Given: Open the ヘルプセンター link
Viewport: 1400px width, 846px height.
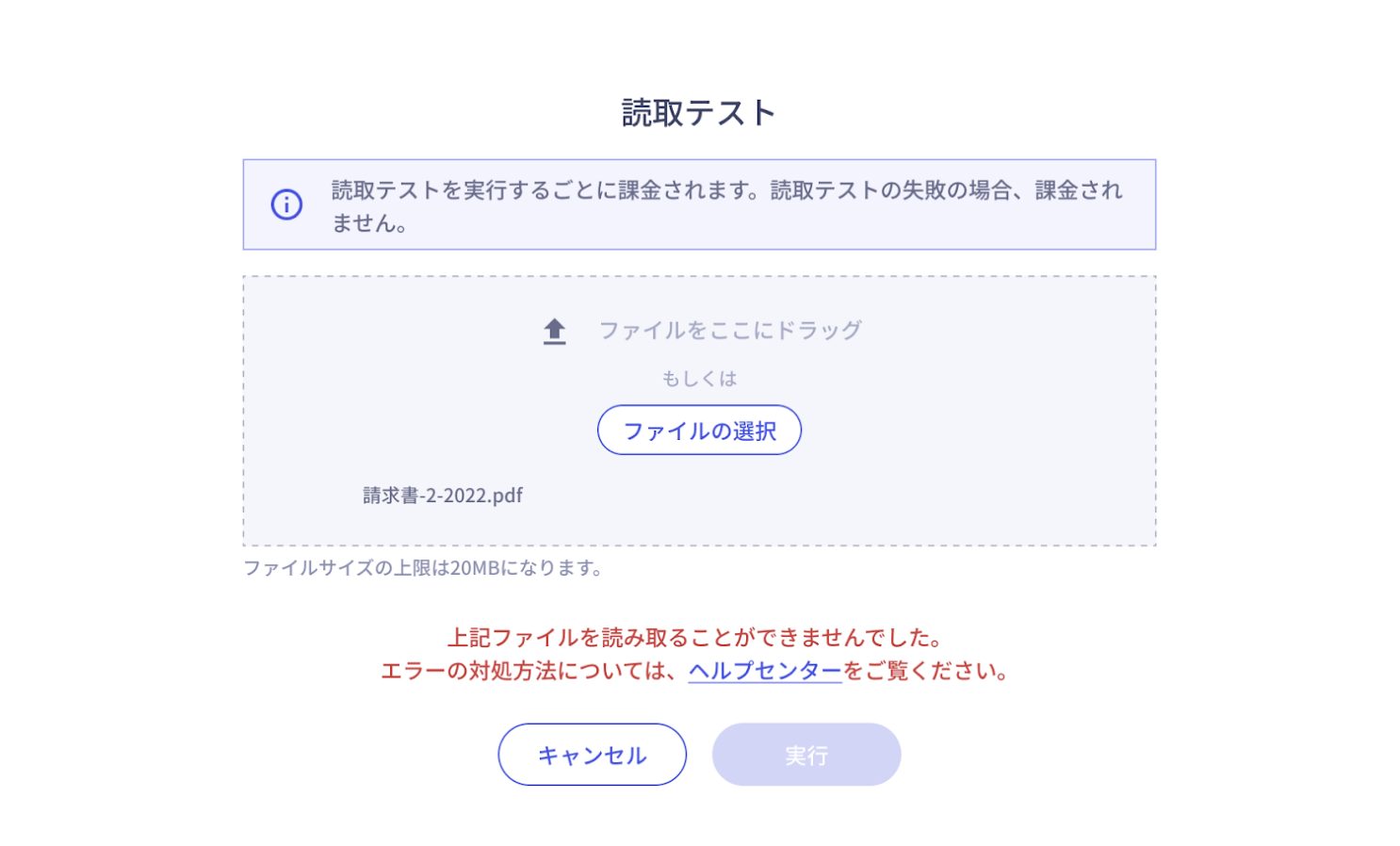Looking at the screenshot, I should (x=765, y=671).
